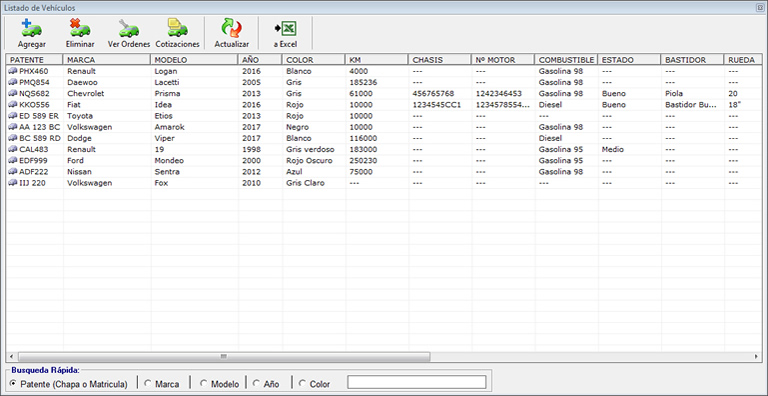This screenshot has width=768, height=396.
Task: Click the BASTIDOR column header
Action: (692, 60)
